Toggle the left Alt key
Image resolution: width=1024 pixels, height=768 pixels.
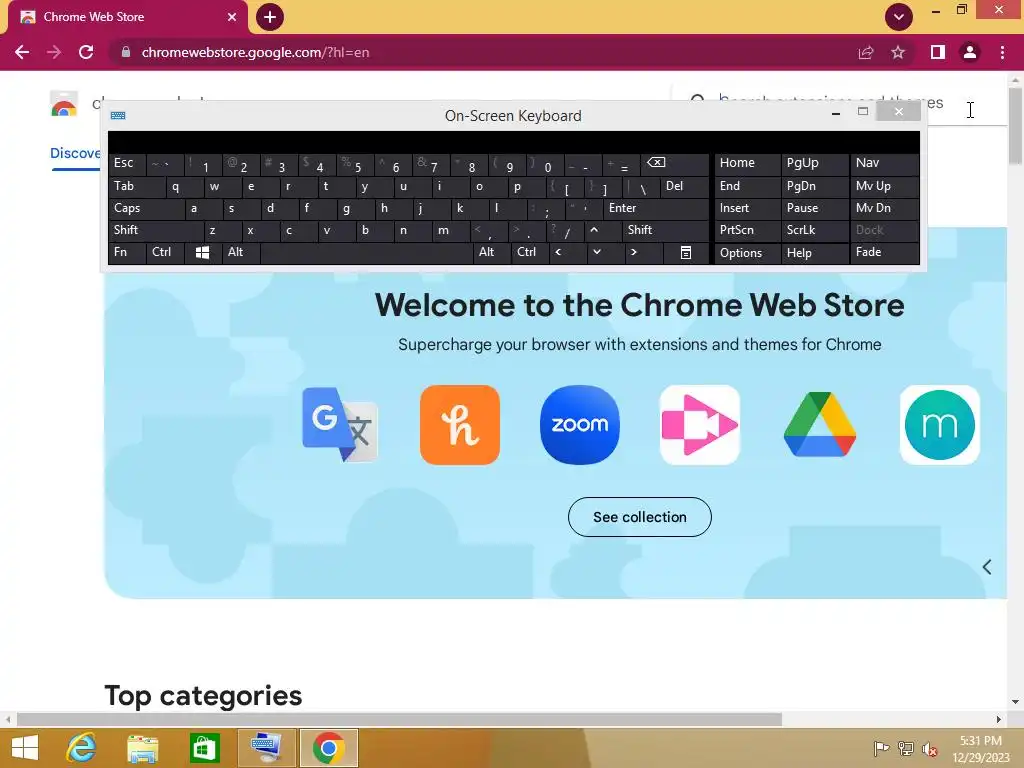click(241, 253)
